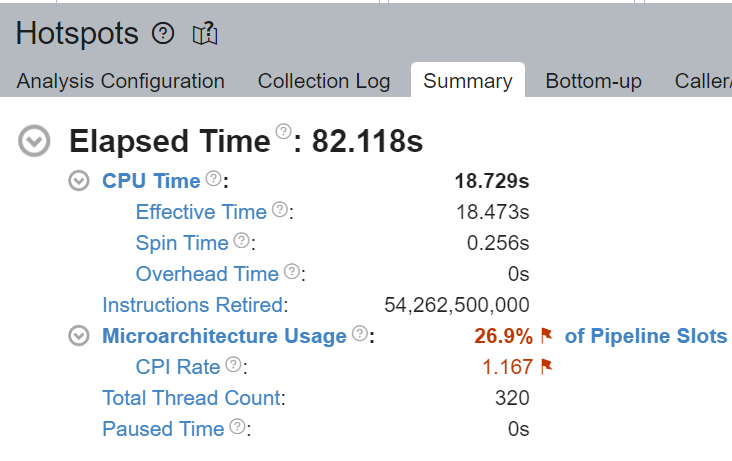Collapse the Elapsed Time section
This screenshot has height=461, width=732.
[34, 141]
